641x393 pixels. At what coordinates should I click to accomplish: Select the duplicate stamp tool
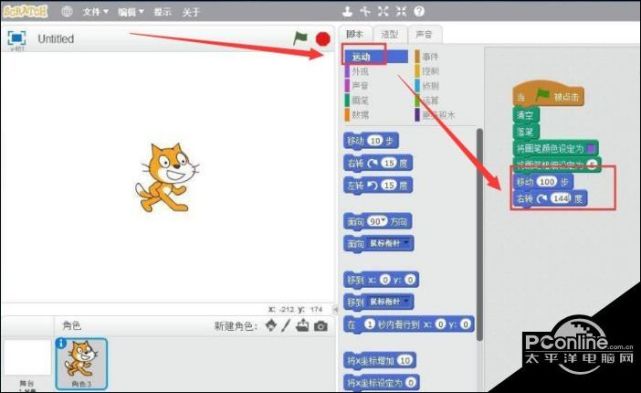point(347,11)
